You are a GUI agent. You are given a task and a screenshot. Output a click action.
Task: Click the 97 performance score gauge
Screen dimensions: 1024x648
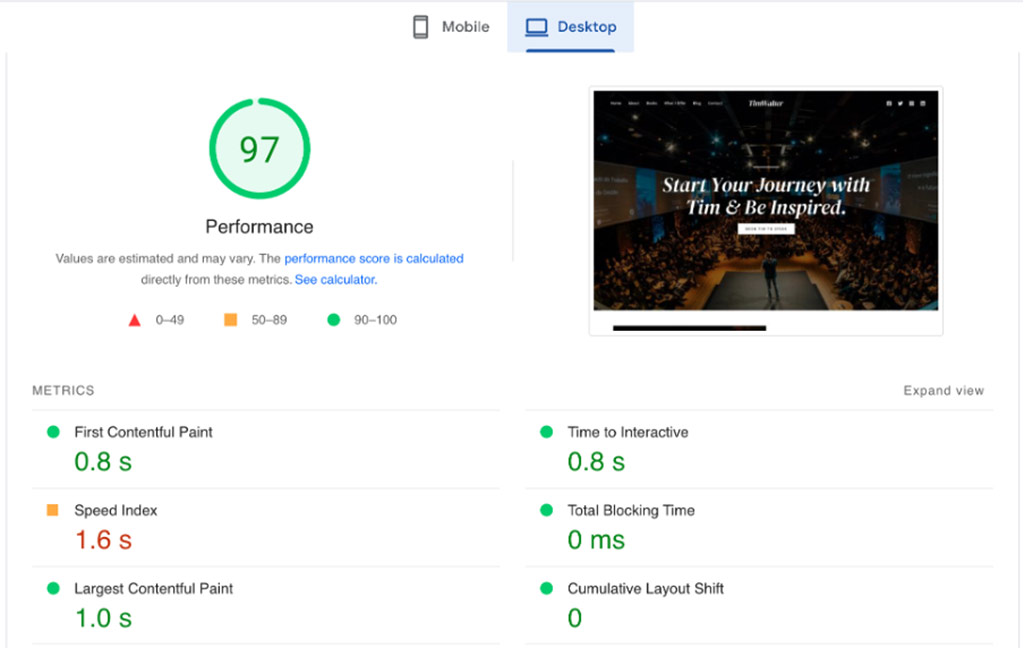tap(259, 149)
